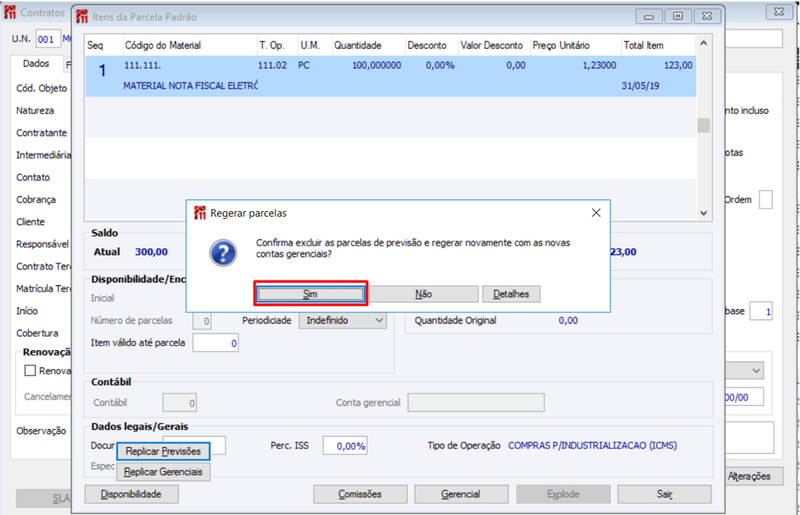Click the items grid scrollbar thumb
The height and width of the screenshot is (515, 800).
coord(704,125)
